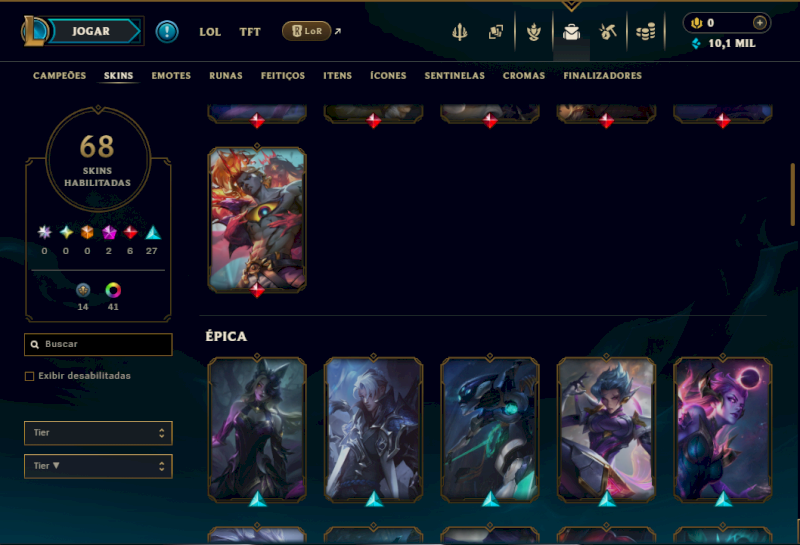Screen dimensions: 800x545
Task: Add RP with the plus icon
Action: click(760, 23)
